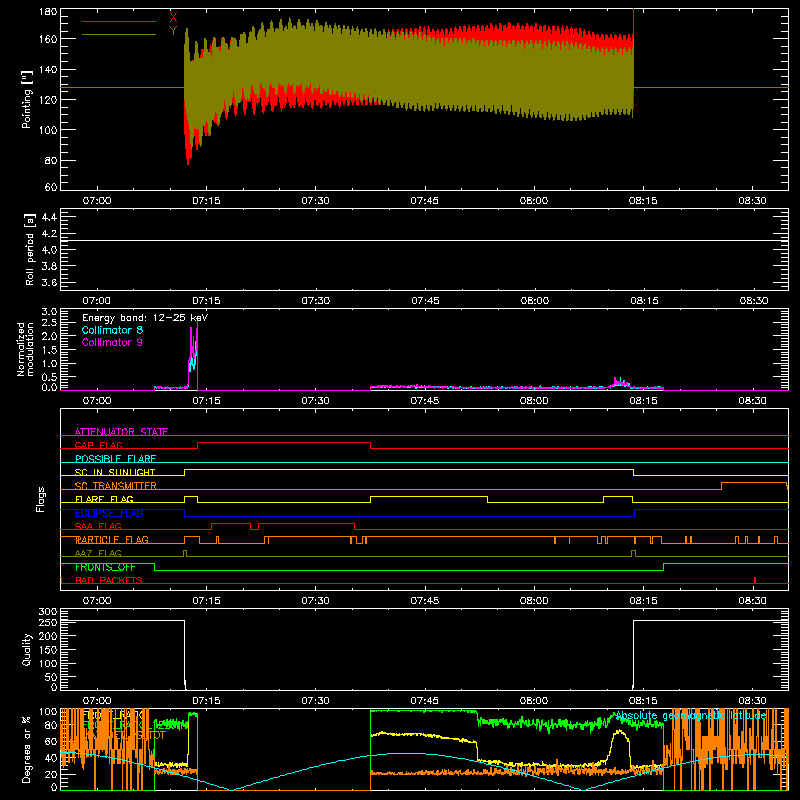Click the PARTICLE_FLAG label

tap(112, 539)
